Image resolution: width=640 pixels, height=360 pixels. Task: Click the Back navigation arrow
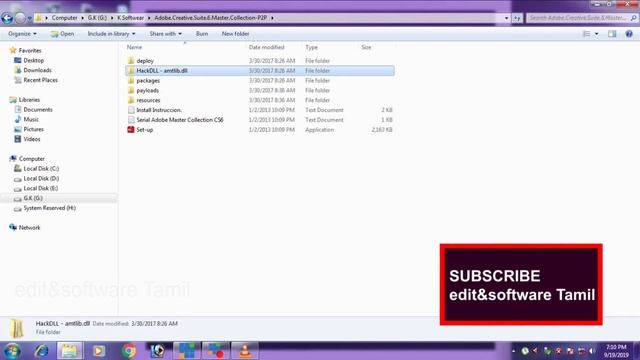[7, 18]
